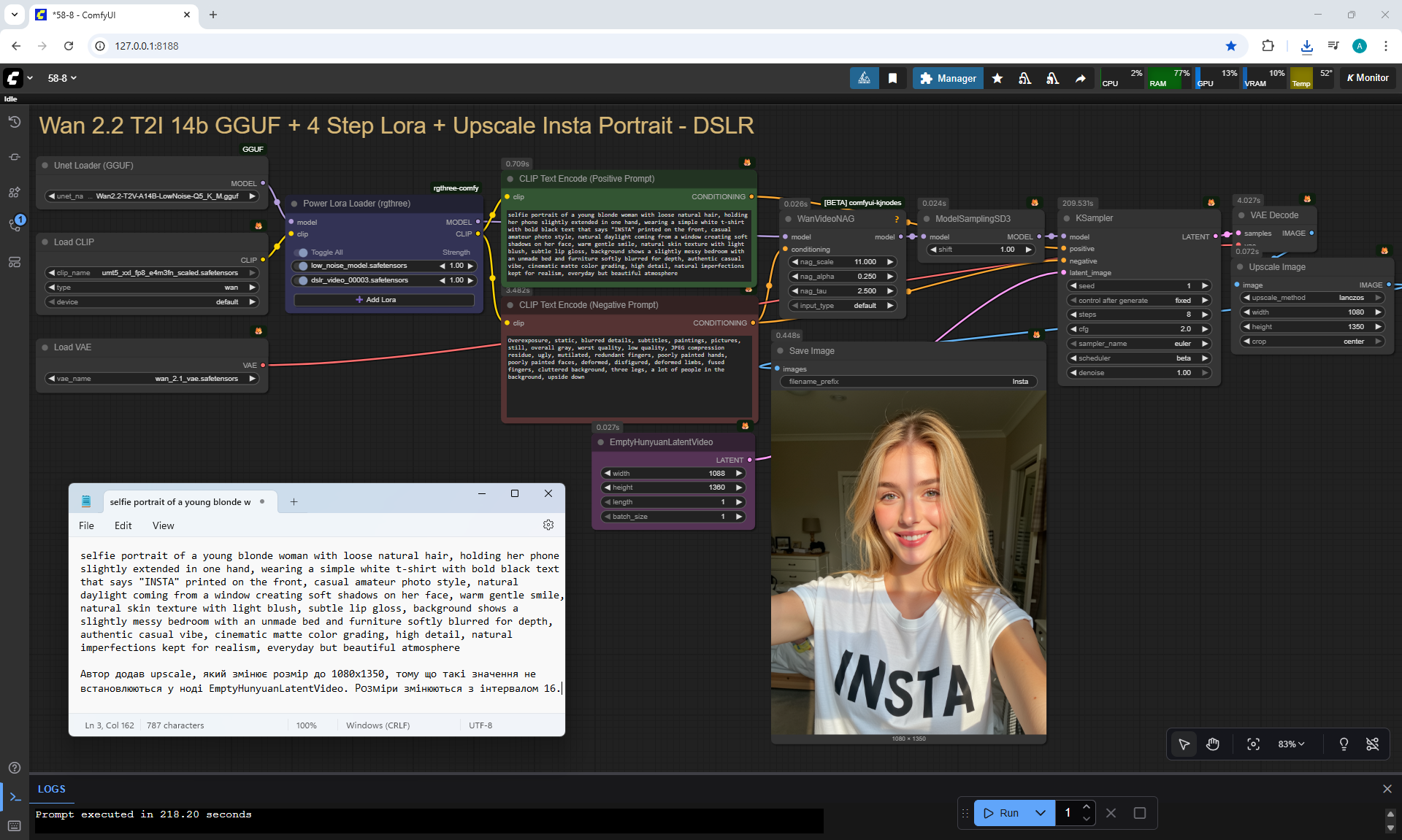Expand the Run button dropdown arrow
Viewport: 1402px width, 840px height.
(1041, 812)
